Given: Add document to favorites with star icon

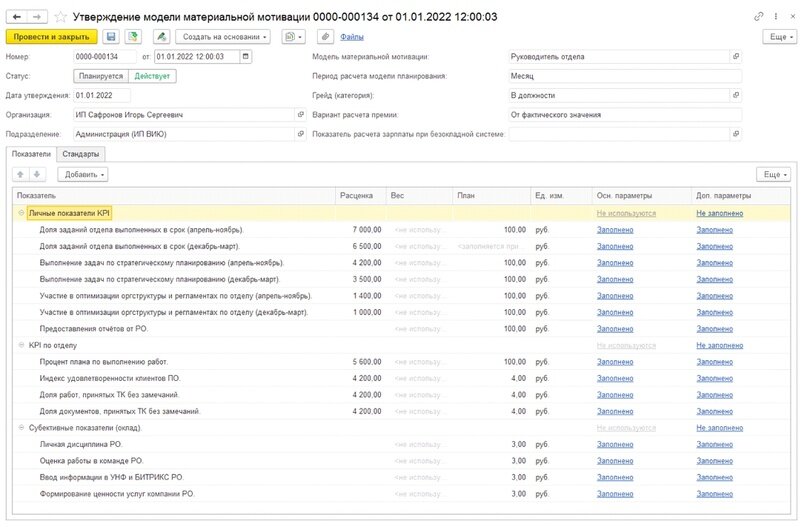Looking at the screenshot, I should pyautogui.click(x=60, y=17).
